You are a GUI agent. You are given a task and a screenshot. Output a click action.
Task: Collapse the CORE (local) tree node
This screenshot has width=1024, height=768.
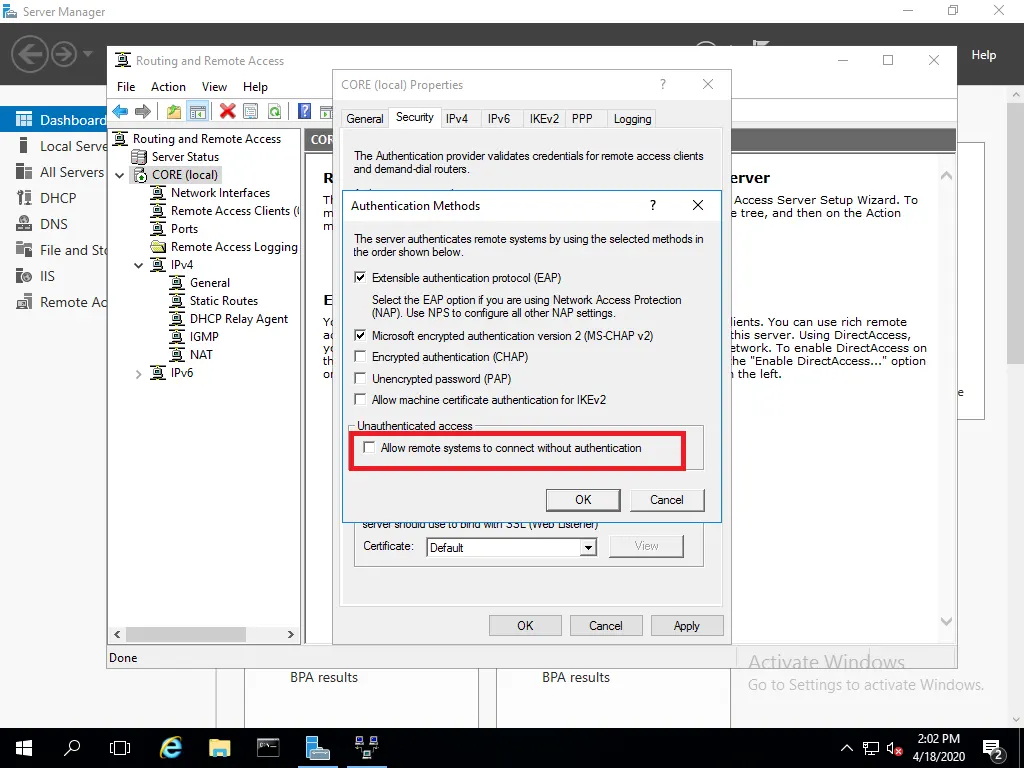(x=120, y=175)
